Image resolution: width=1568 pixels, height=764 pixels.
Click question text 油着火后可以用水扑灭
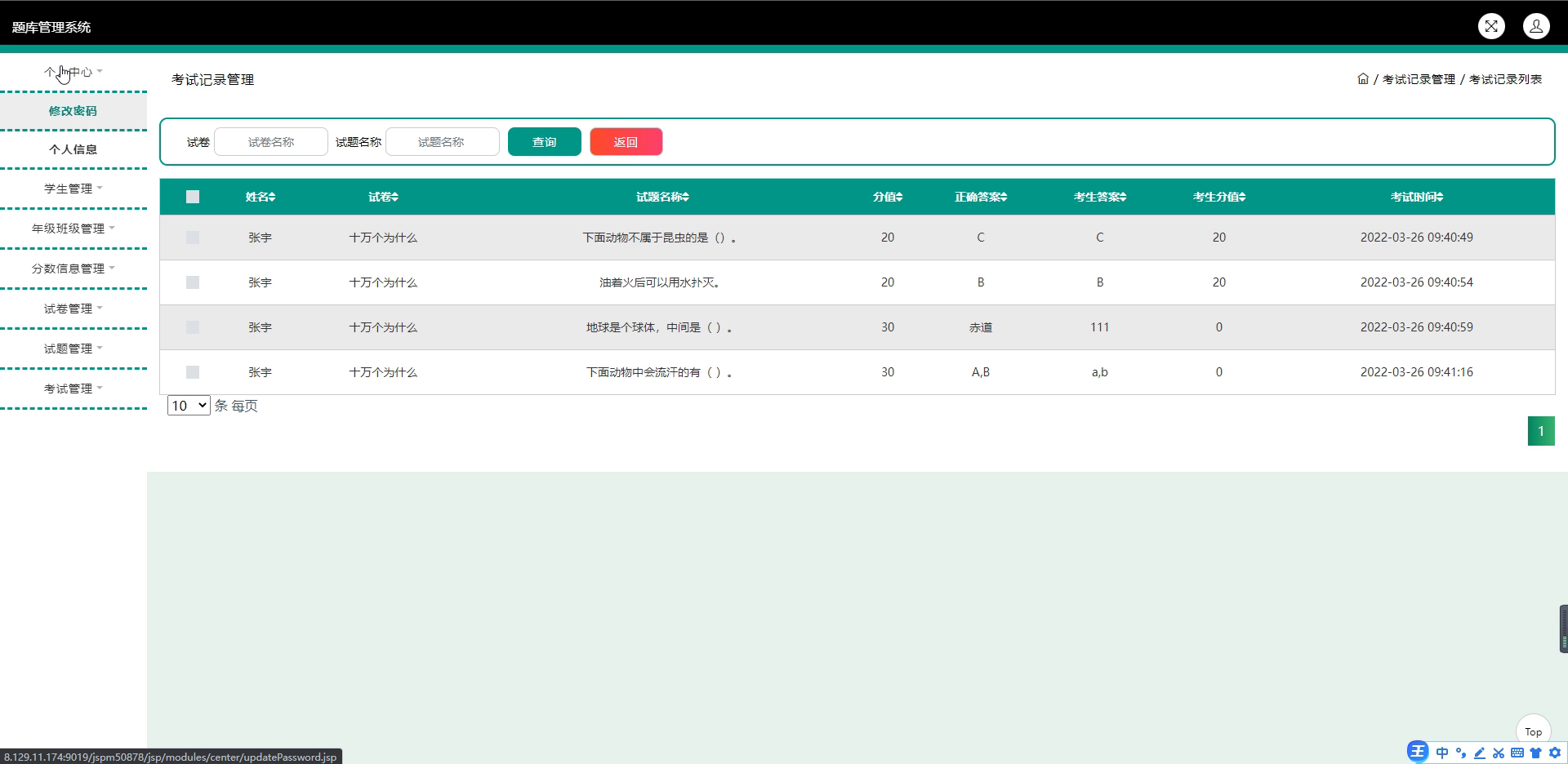click(660, 282)
